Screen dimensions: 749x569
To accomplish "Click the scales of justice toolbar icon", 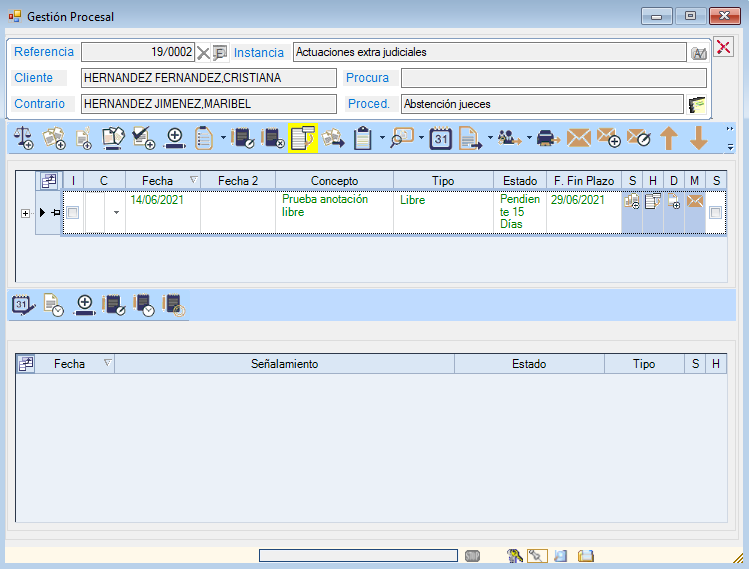I will pos(24,139).
